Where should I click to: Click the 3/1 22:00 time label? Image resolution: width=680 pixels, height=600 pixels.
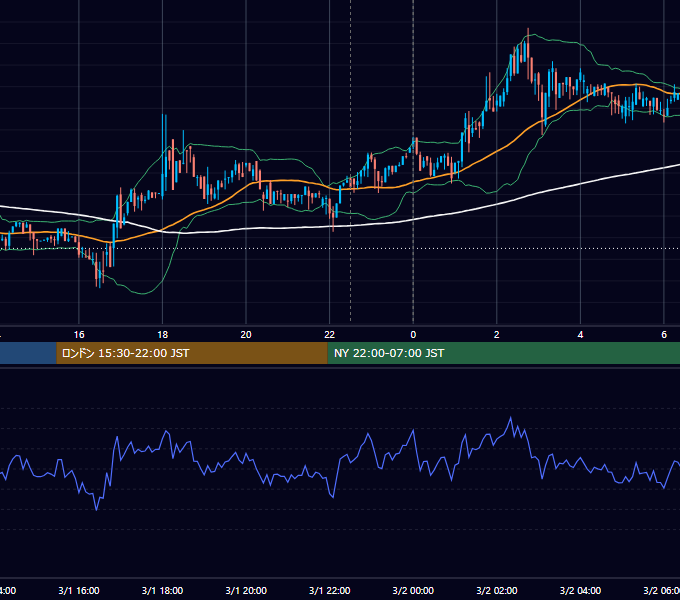click(x=330, y=590)
